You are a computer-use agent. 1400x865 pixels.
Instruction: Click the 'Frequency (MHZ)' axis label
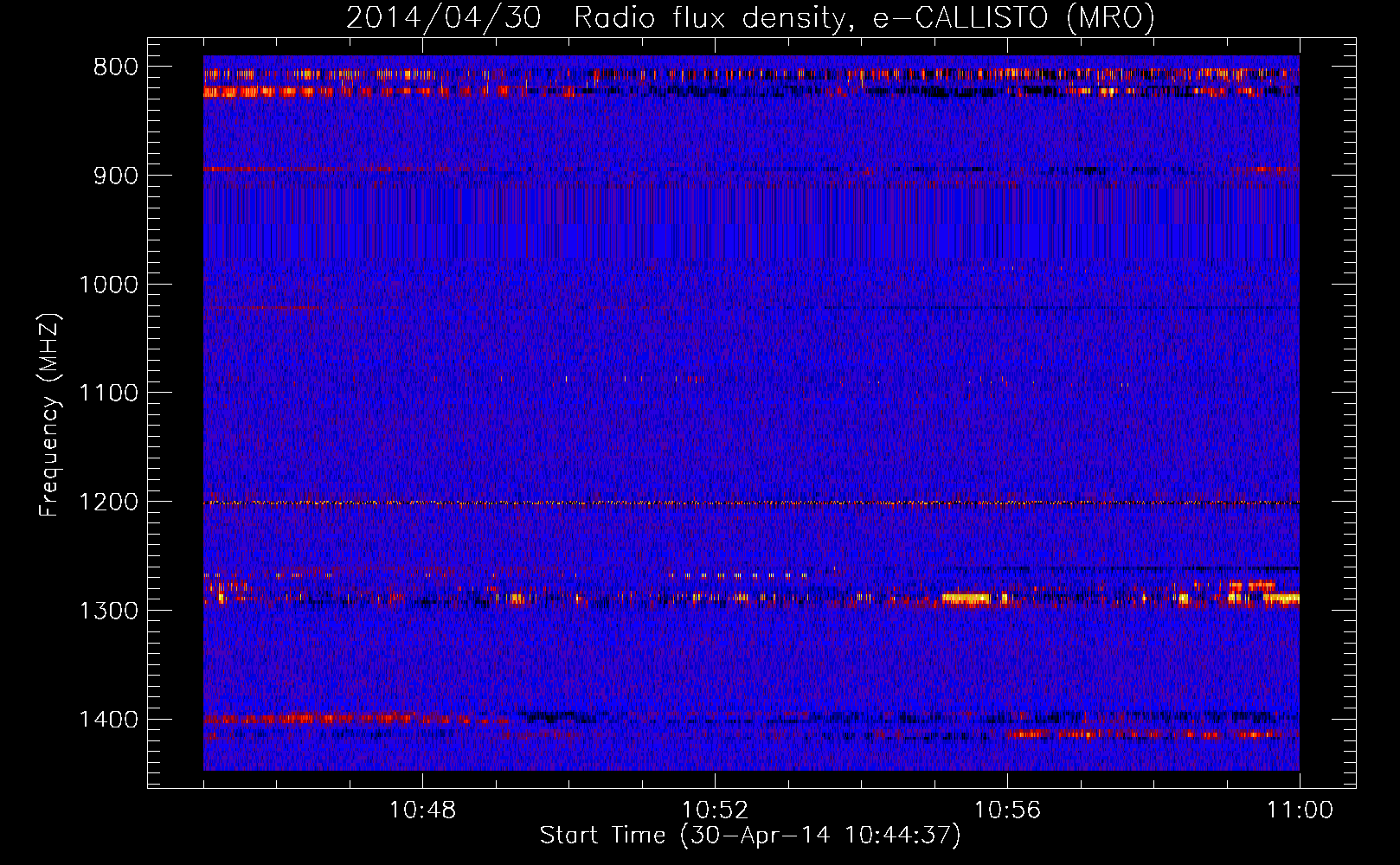50,415
